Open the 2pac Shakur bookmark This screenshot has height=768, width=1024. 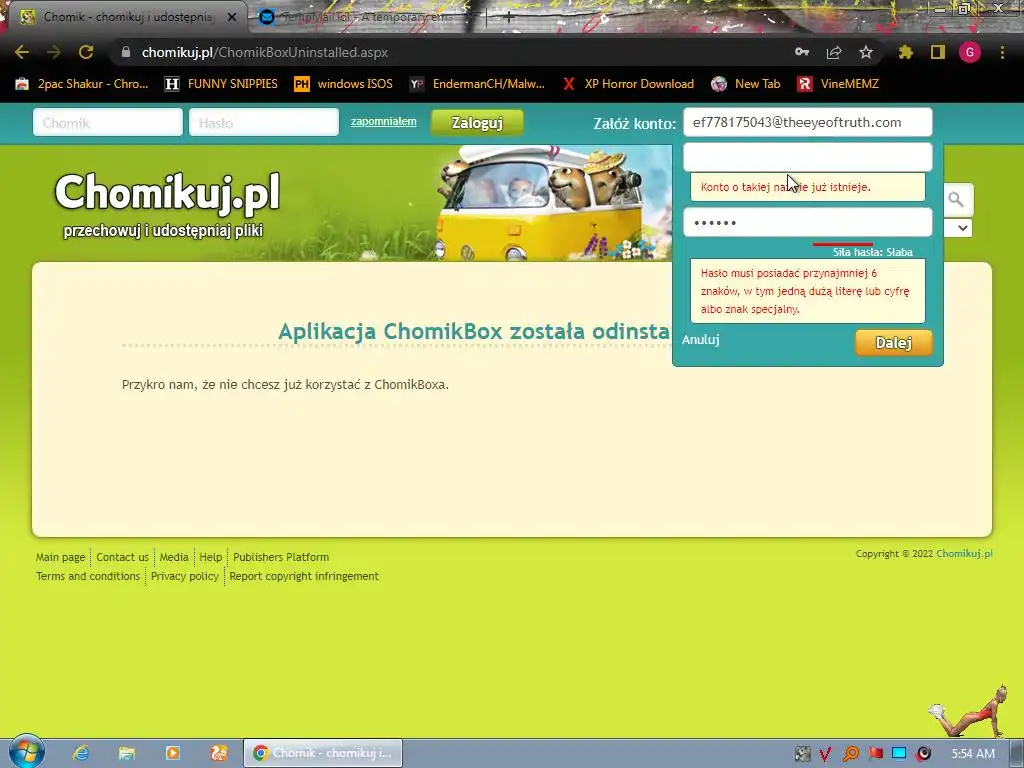(82, 84)
